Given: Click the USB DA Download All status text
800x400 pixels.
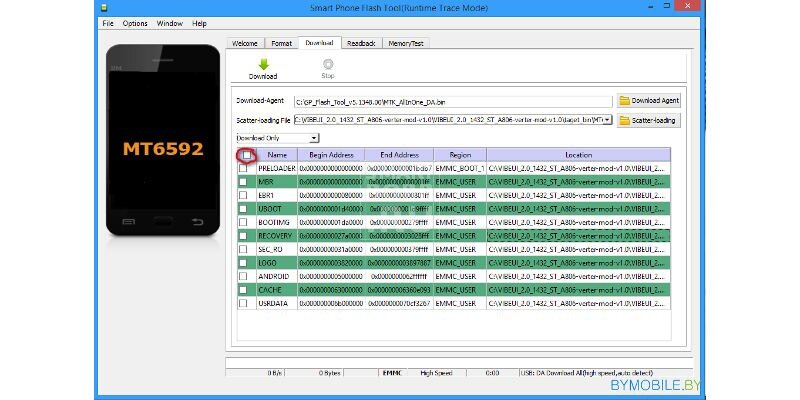Looking at the screenshot, I should coord(587,373).
